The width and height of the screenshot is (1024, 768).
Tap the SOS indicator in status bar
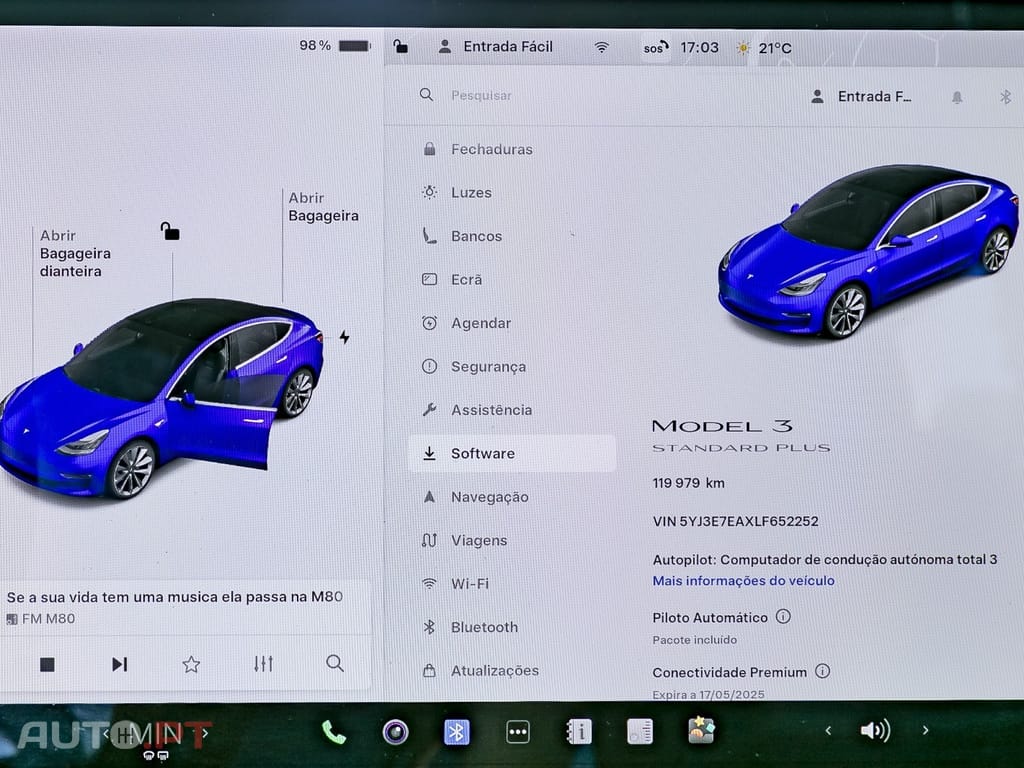point(656,48)
